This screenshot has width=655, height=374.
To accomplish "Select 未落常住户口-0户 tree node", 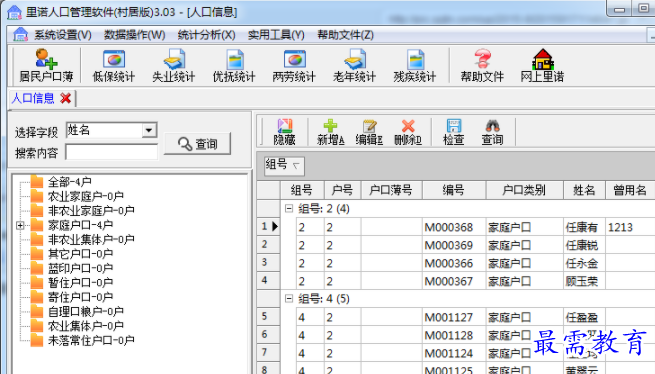I will [91, 341].
